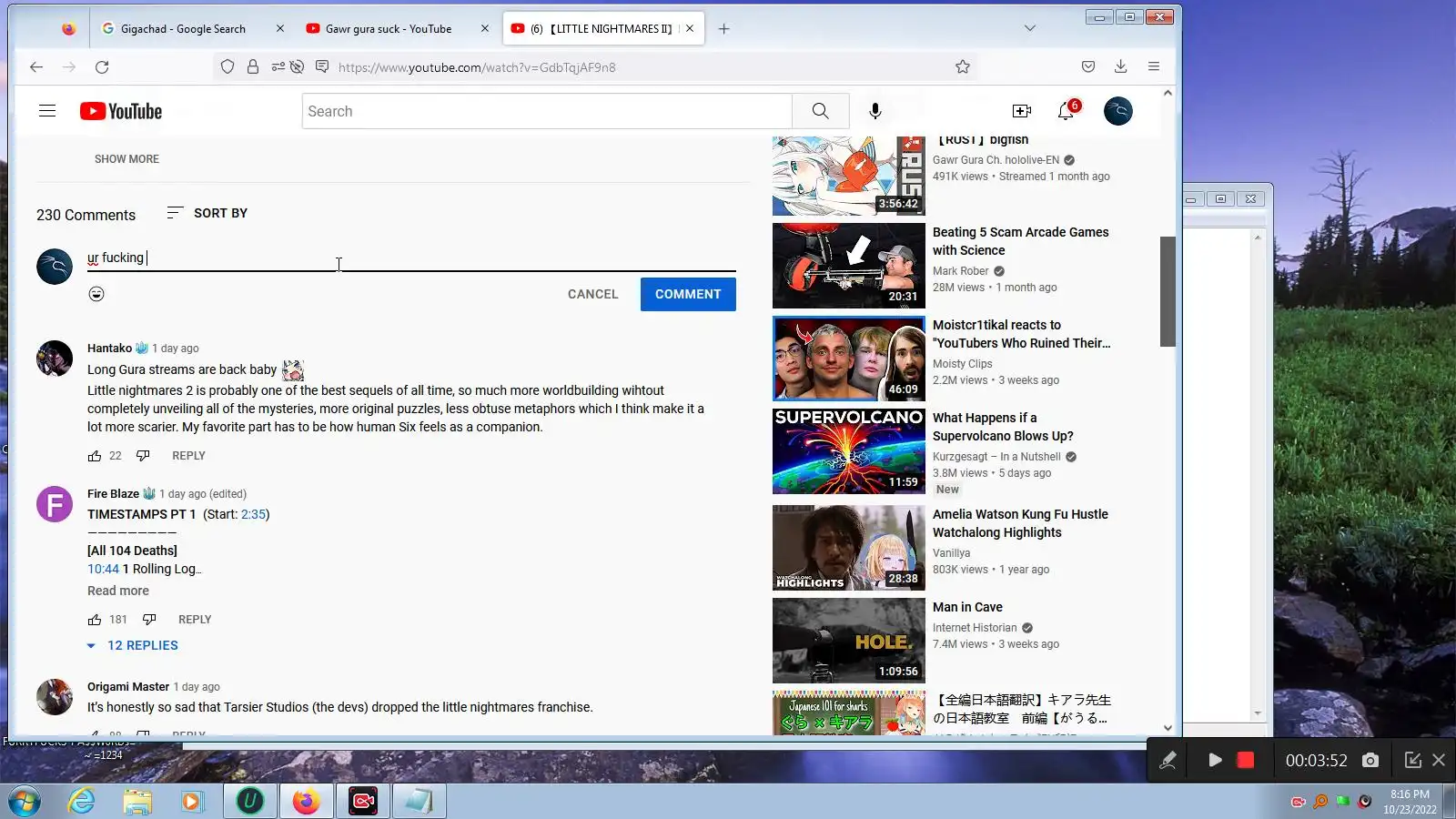The height and width of the screenshot is (819, 1456).
Task: Open the SUPERVOLCANO video thumbnail
Action: (x=848, y=451)
